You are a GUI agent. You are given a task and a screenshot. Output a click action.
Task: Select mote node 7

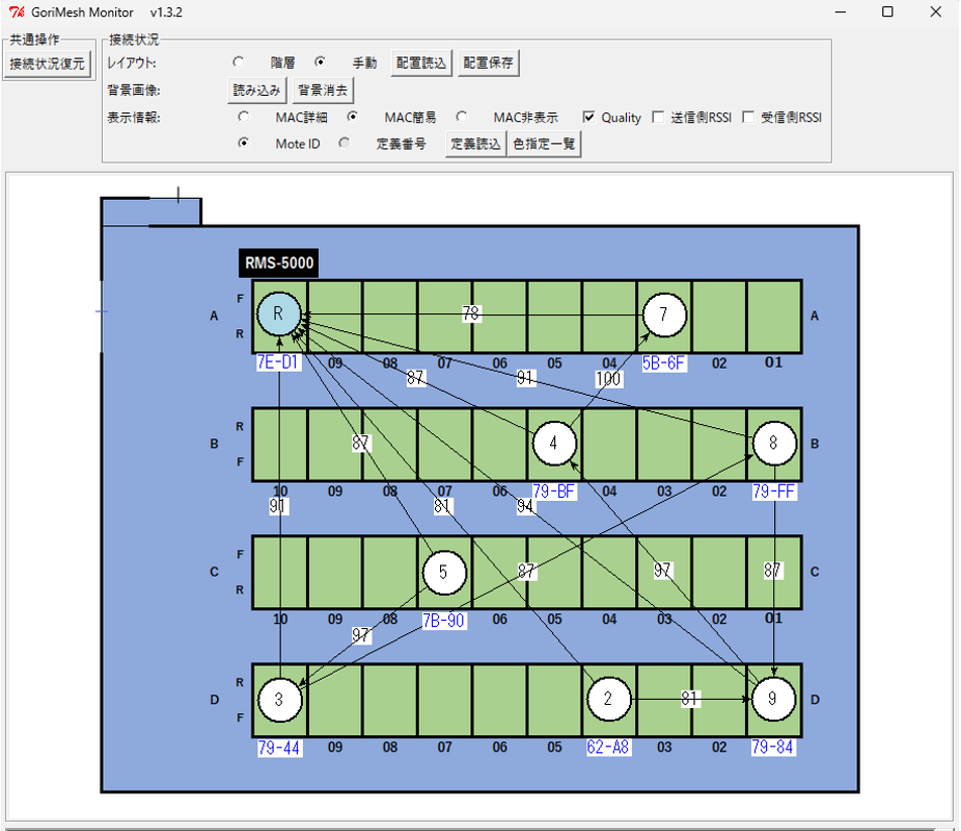pyautogui.click(x=664, y=314)
